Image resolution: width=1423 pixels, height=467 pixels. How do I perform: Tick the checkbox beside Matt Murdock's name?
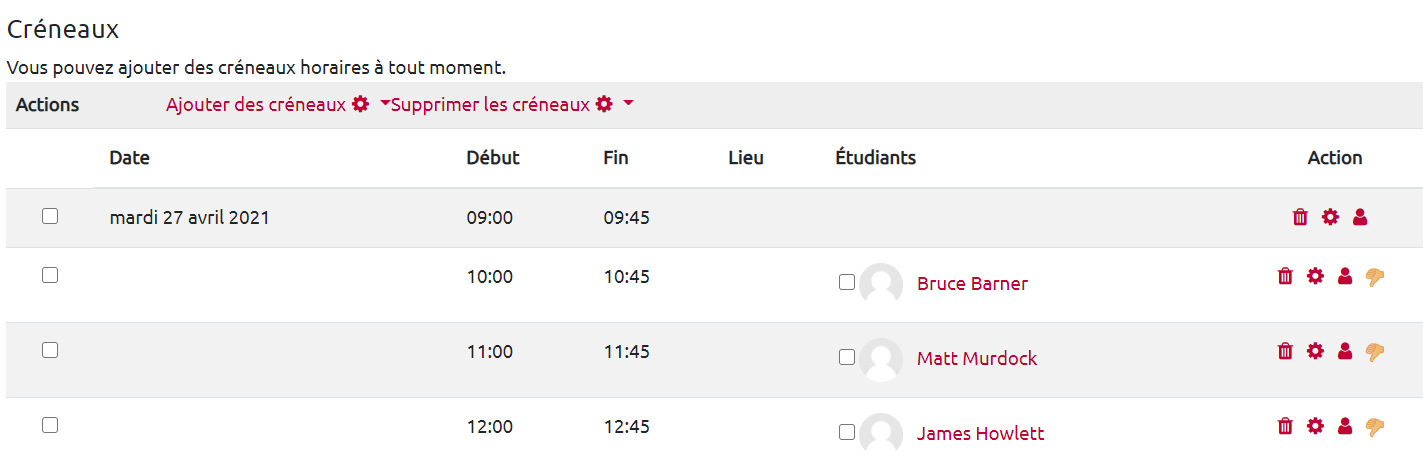[x=847, y=357]
